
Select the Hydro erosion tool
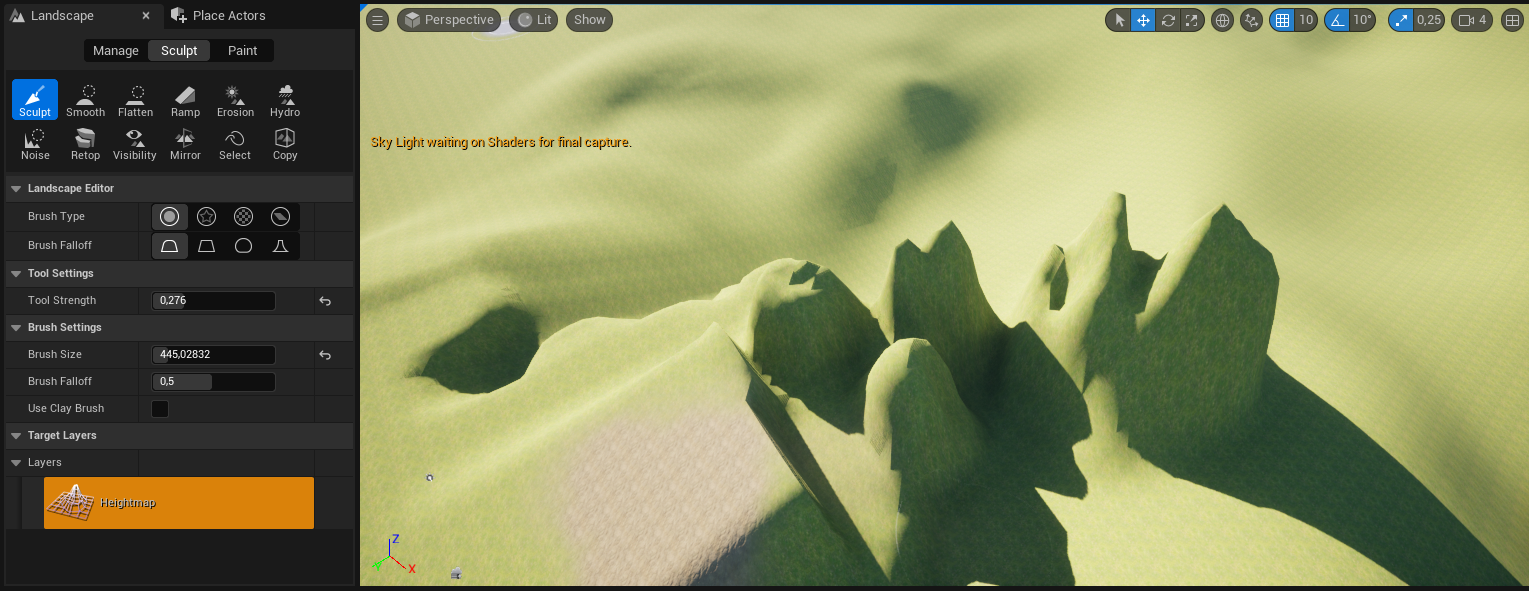285,100
